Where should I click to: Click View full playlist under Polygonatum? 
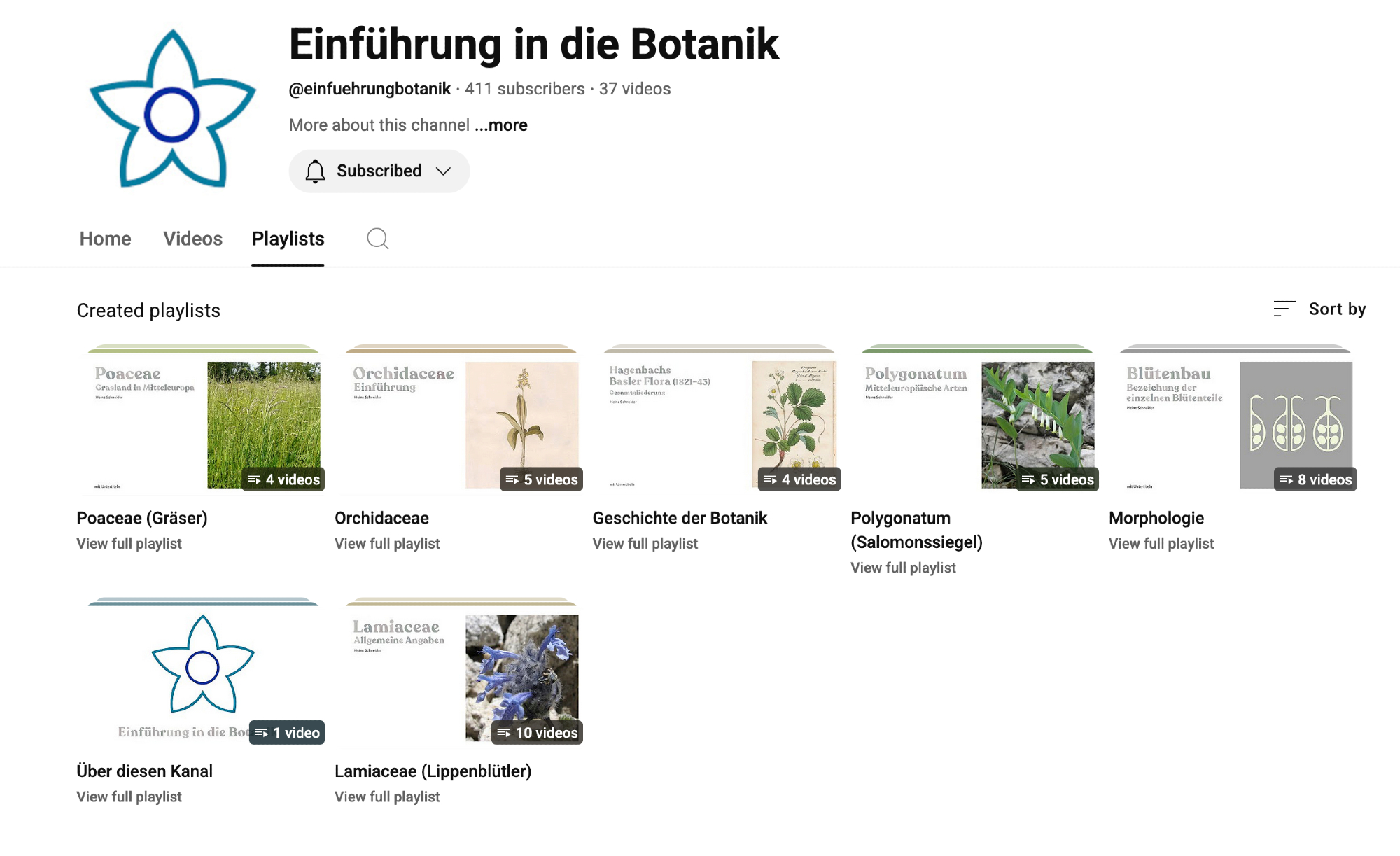click(x=903, y=568)
